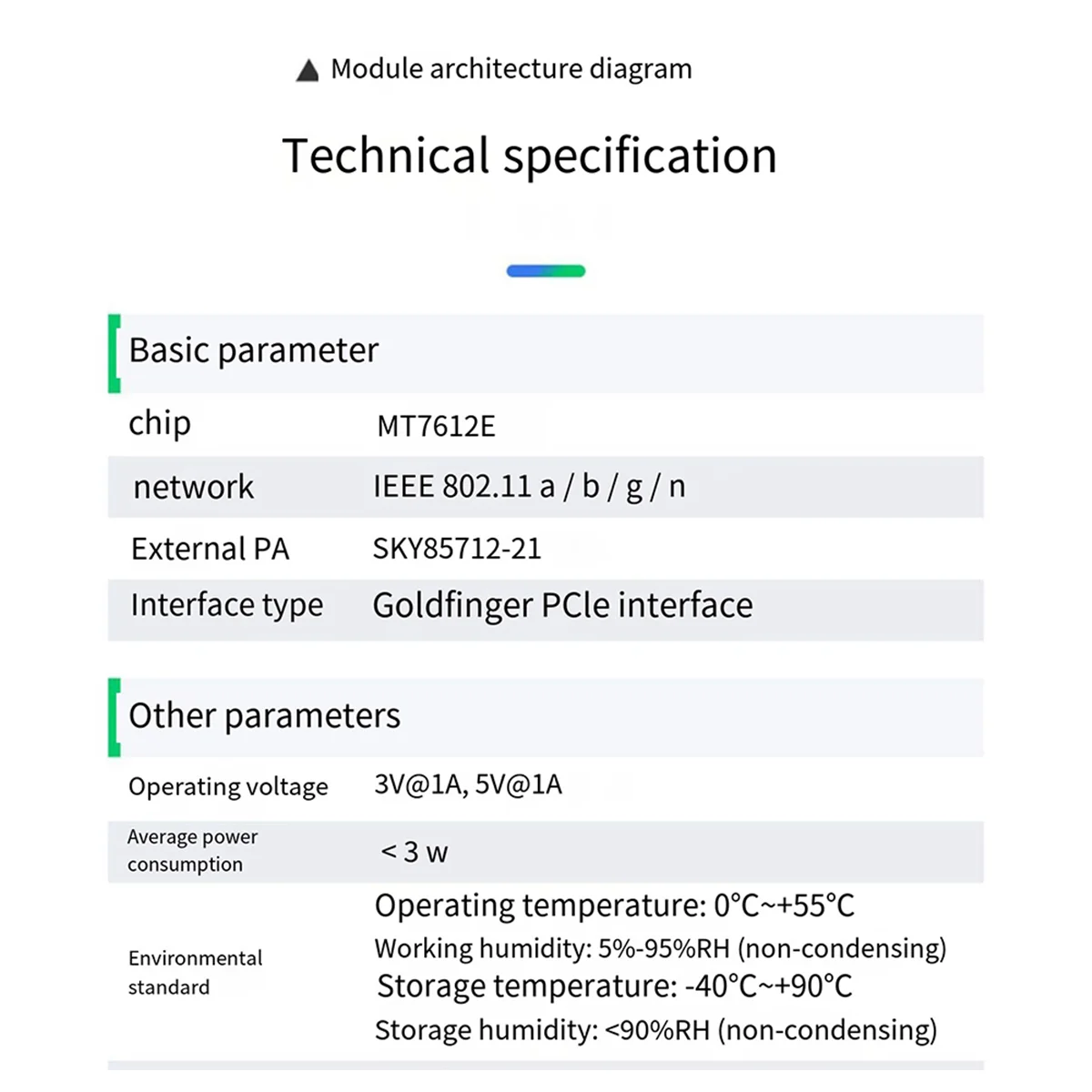The height and width of the screenshot is (1092, 1092).
Task: Click the blue-green gradient bar under the title
Action: coord(546,270)
